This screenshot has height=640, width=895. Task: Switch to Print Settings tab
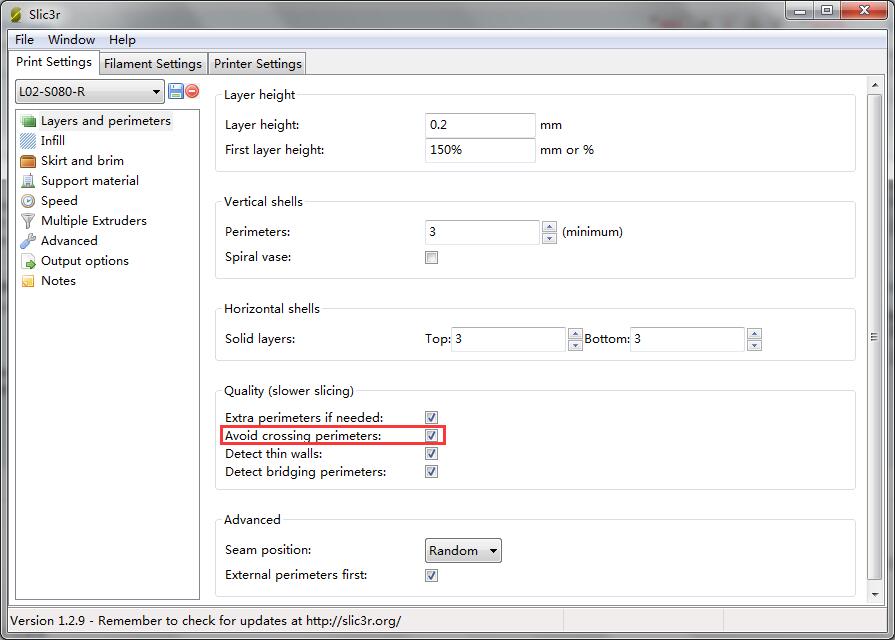tap(54, 62)
